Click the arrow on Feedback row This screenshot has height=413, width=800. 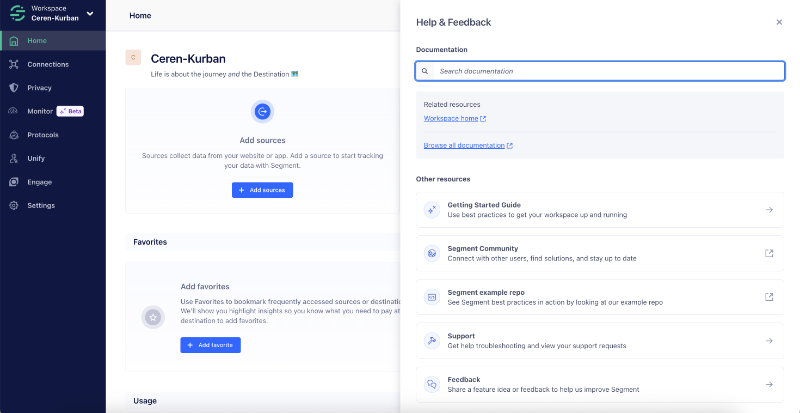tap(769, 384)
